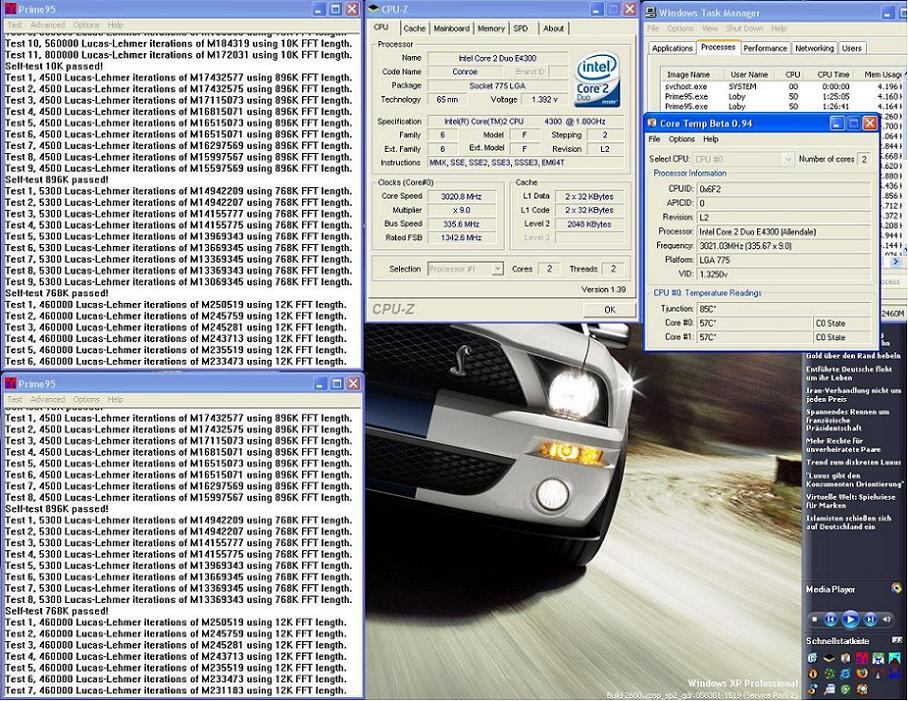The image size is (908, 701).
Task: Open the About tab in CPU-Z
Action: click(554, 28)
